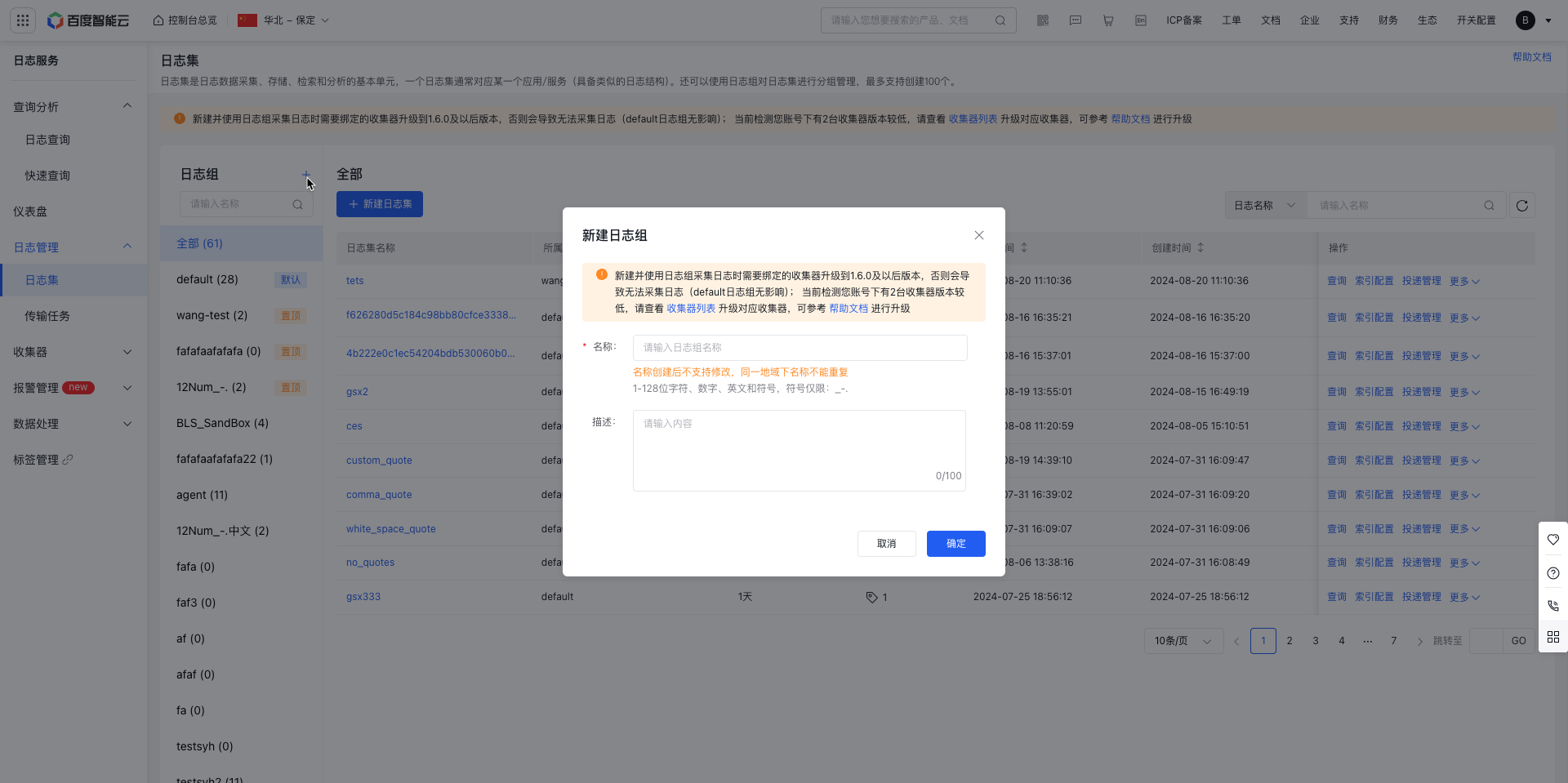
Task: Click the phone contact icon on right panel
Action: point(1553,606)
